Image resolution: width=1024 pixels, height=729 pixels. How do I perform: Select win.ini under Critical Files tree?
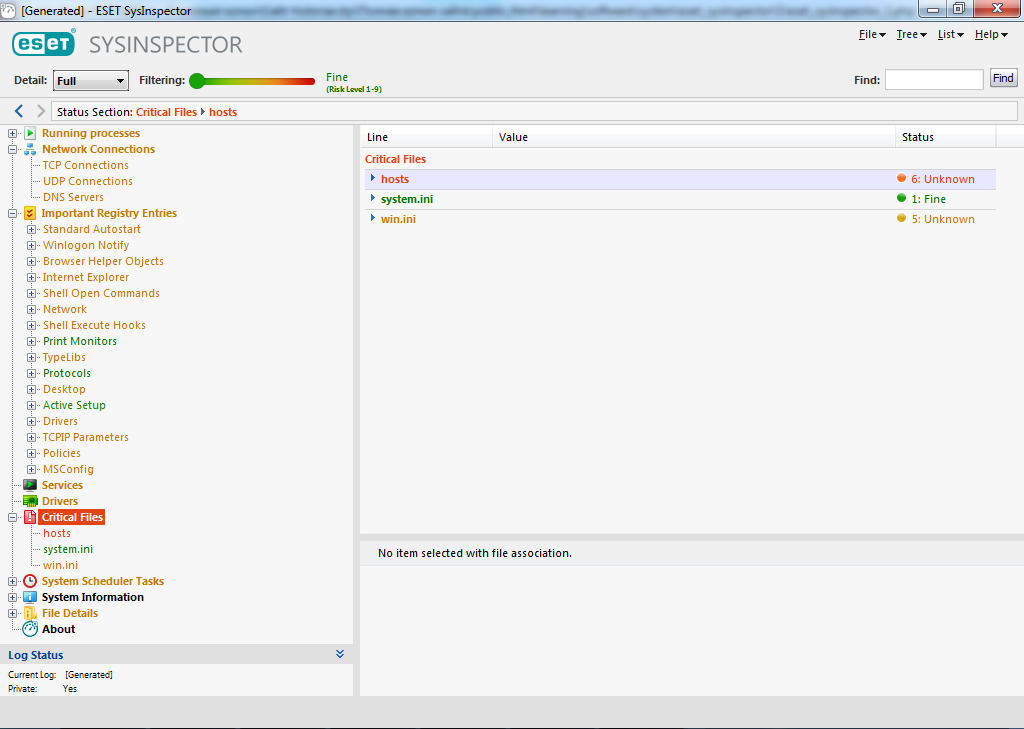tap(60, 565)
